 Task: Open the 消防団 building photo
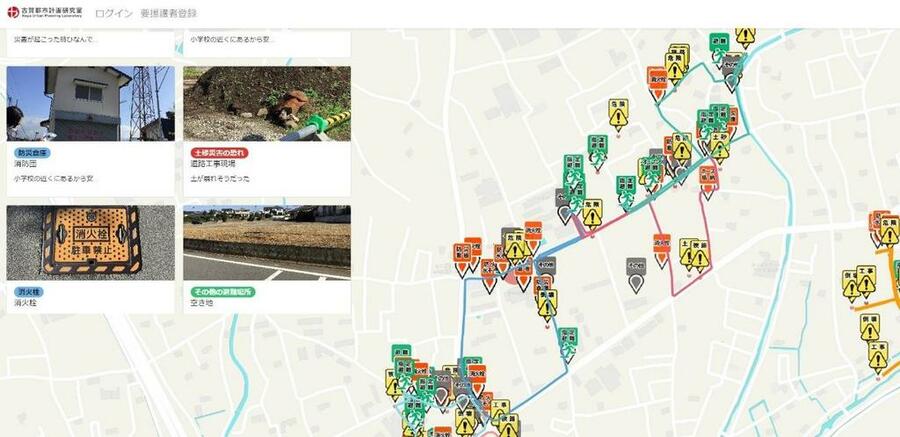tap(90, 103)
